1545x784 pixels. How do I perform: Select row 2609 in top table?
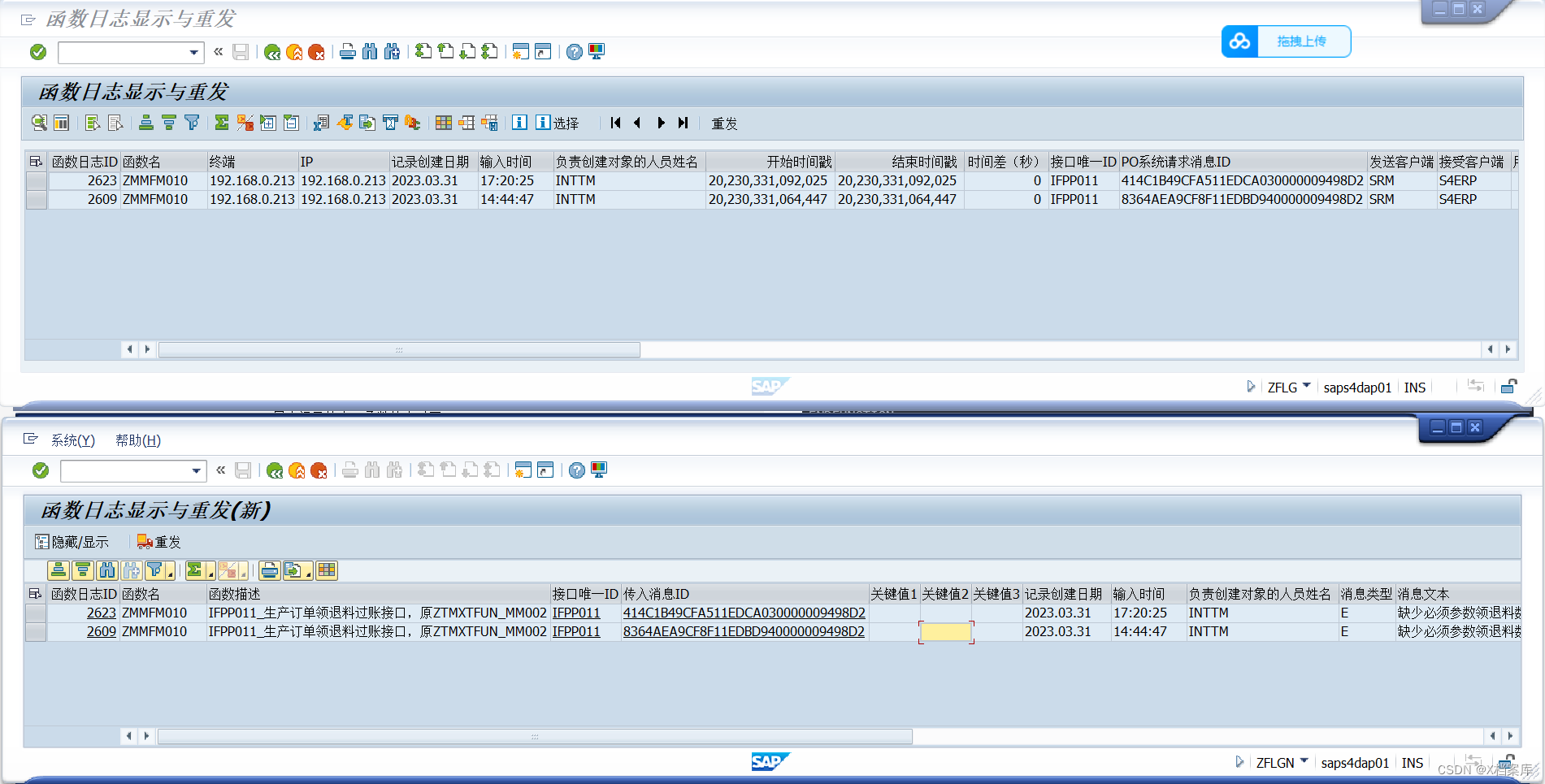click(37, 200)
